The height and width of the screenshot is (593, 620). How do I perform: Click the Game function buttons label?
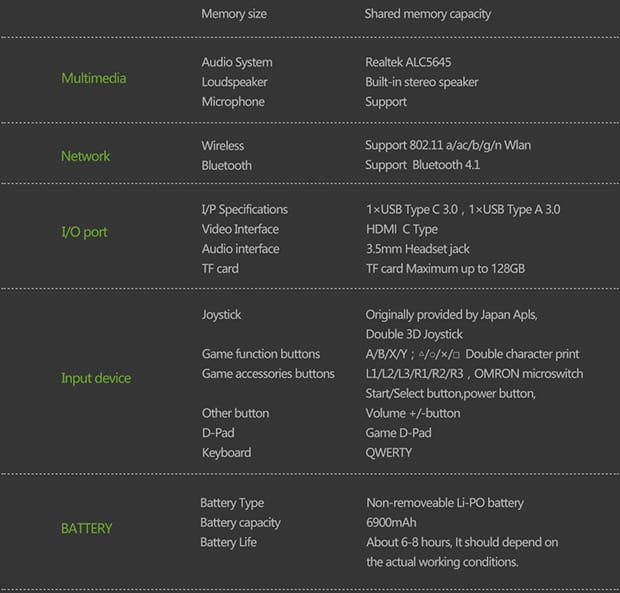pyautogui.click(x=261, y=354)
